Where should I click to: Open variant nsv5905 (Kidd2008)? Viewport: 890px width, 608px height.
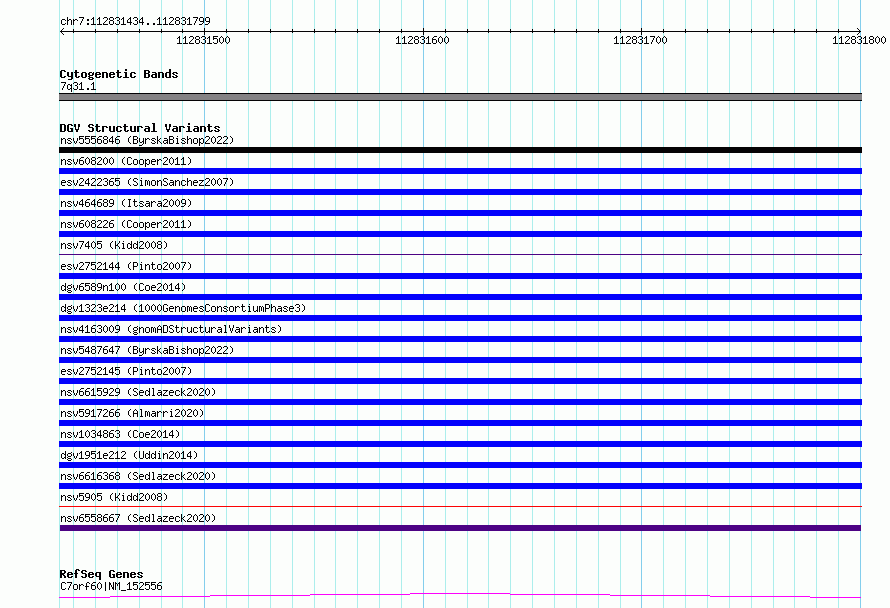[114, 497]
